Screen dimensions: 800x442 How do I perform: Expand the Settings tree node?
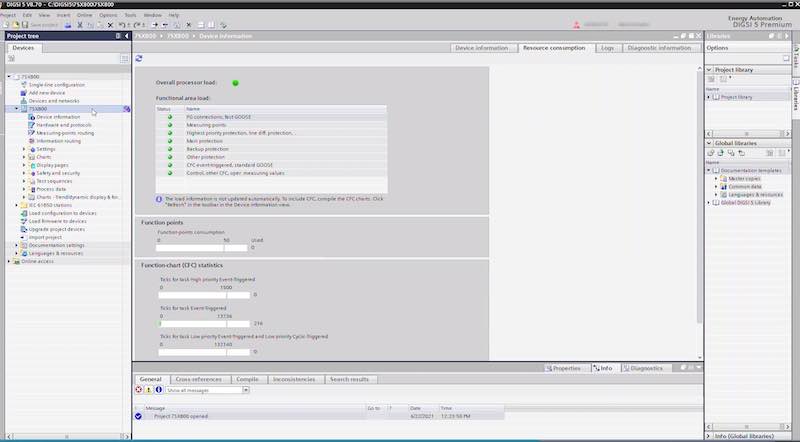click(24, 149)
